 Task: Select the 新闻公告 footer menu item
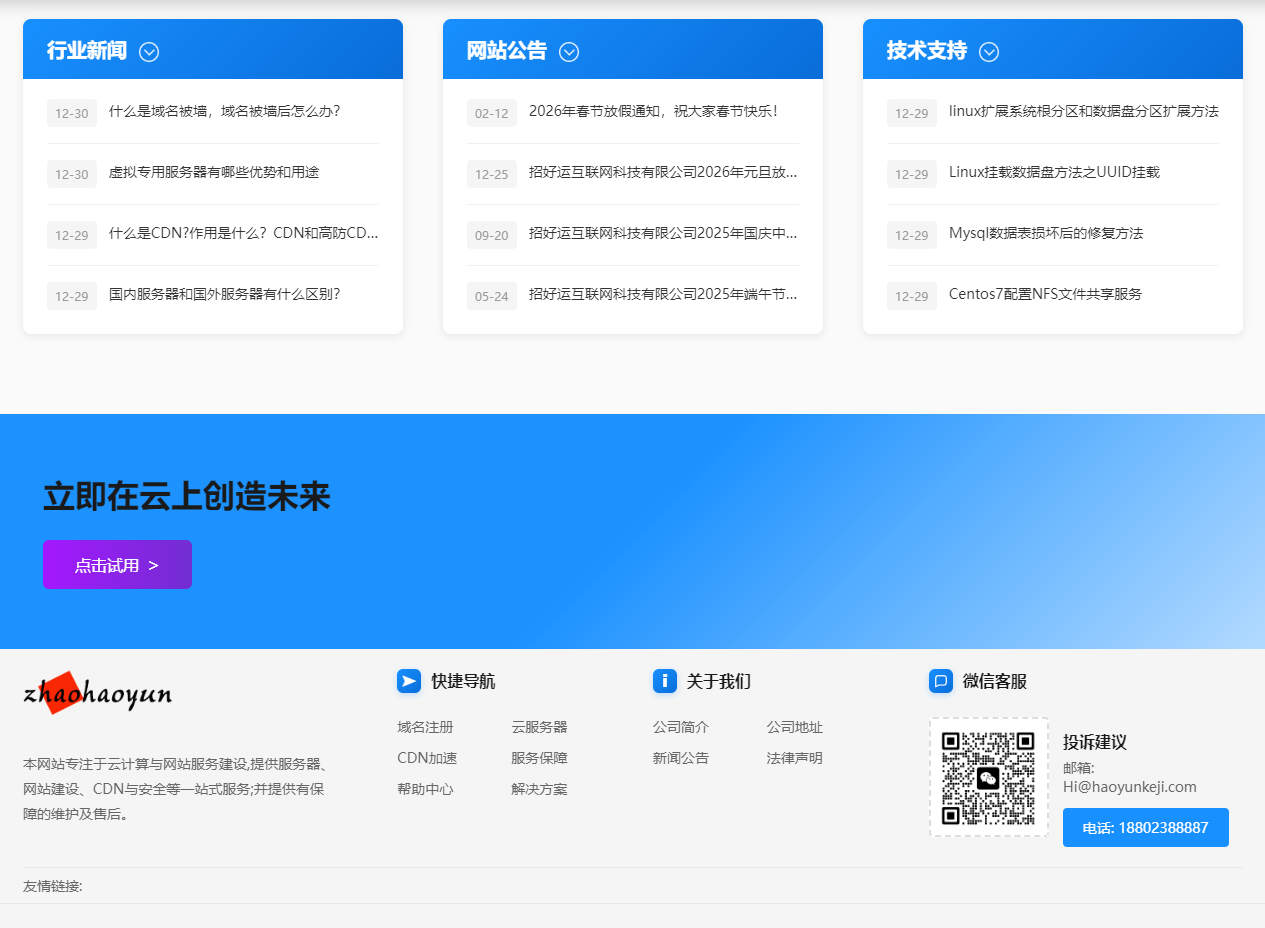point(680,758)
